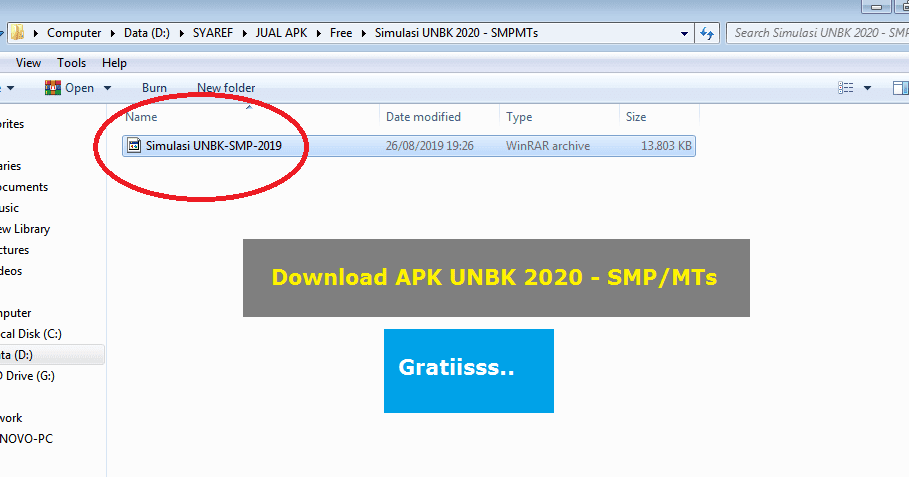The image size is (909, 477).
Task: Click the refresh button beside address bar
Action: click(x=707, y=33)
